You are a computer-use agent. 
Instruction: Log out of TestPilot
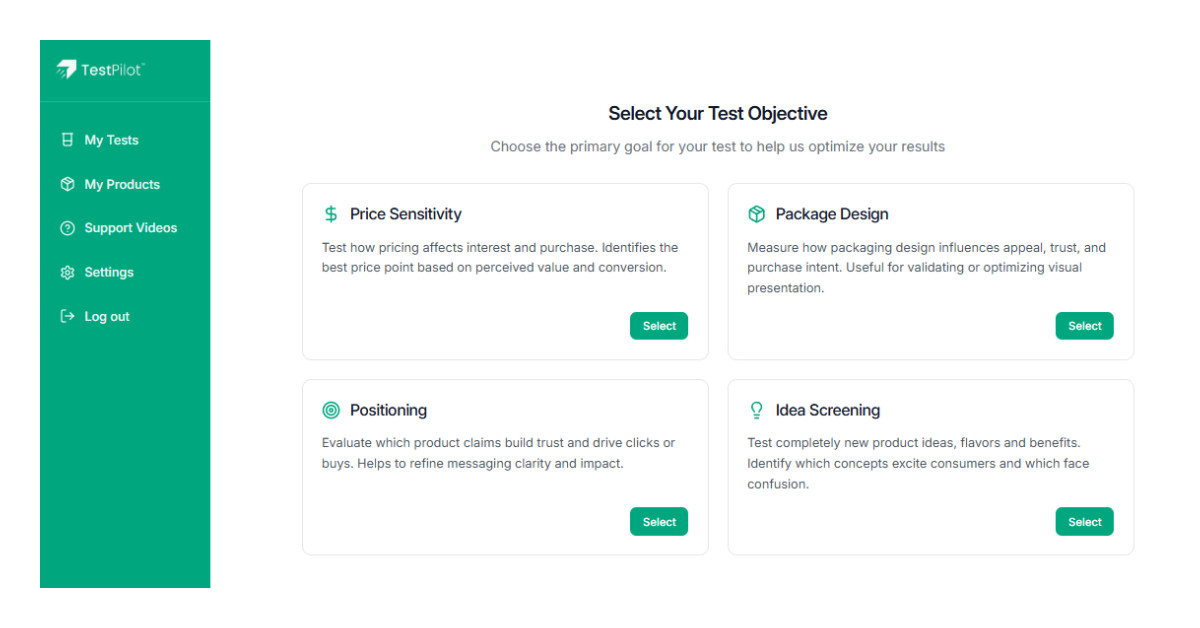(x=105, y=316)
